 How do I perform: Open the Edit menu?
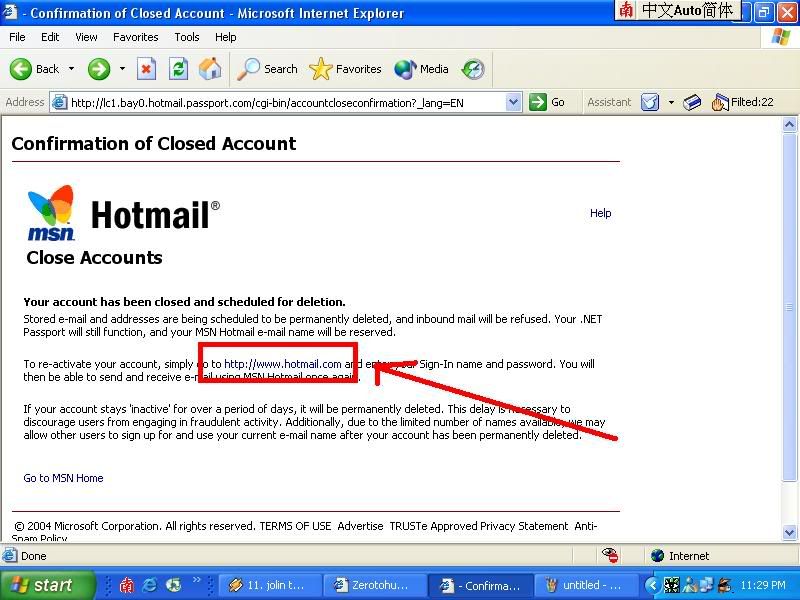[x=50, y=37]
